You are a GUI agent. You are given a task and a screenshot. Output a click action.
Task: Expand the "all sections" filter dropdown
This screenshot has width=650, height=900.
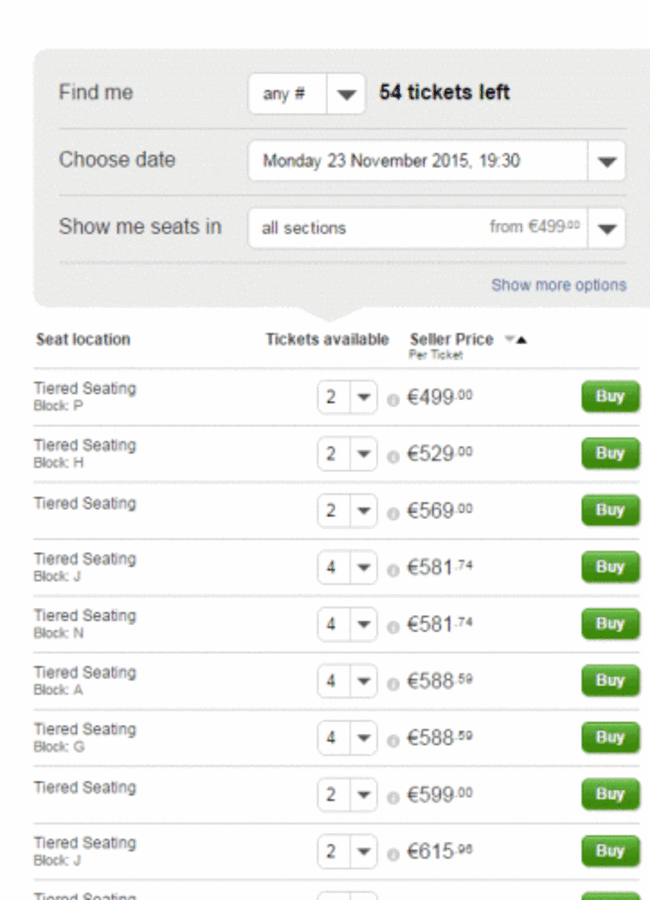click(x=607, y=227)
